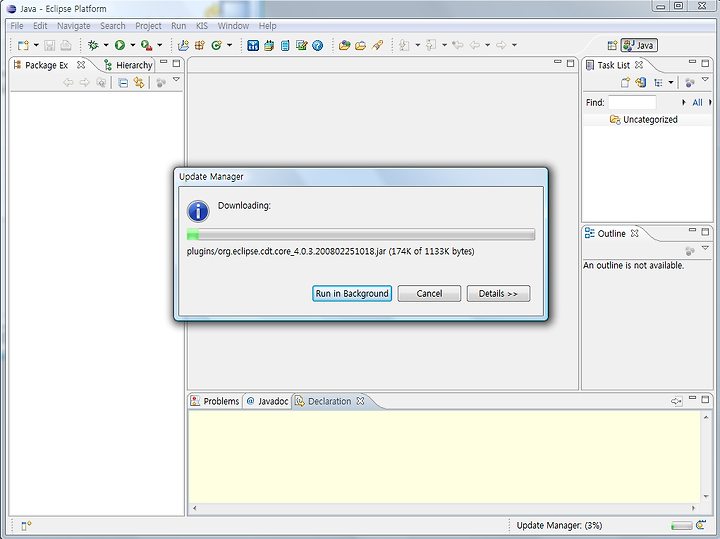This screenshot has width=720, height=539.
Task: Open the File menu
Action: [17, 26]
